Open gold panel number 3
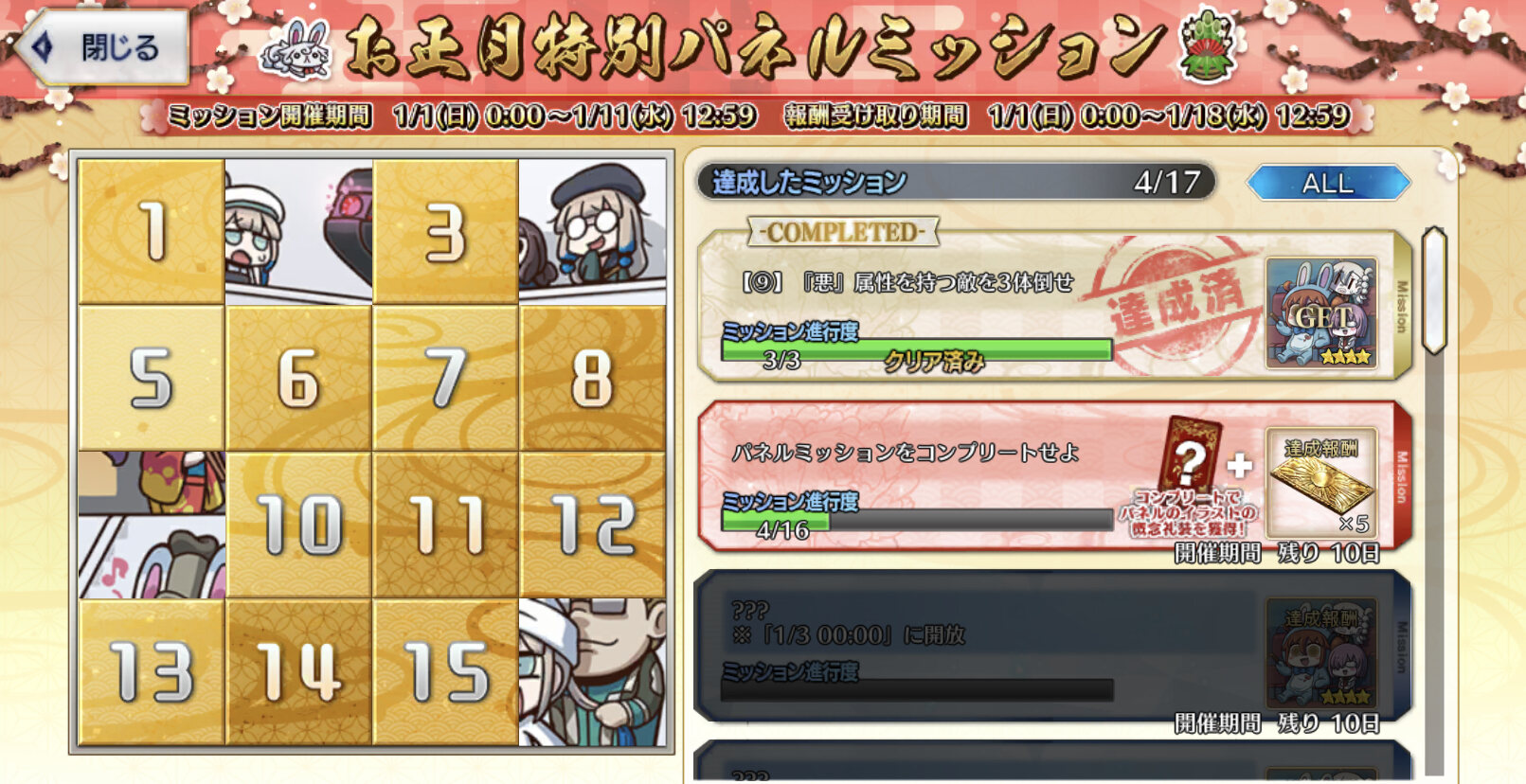The image size is (1526, 784). click(445, 231)
